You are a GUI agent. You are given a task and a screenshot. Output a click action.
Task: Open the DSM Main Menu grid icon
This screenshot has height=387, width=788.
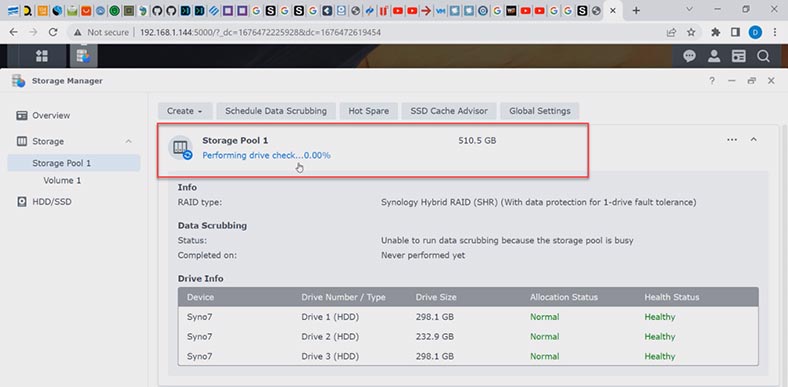pyautogui.click(x=42, y=56)
